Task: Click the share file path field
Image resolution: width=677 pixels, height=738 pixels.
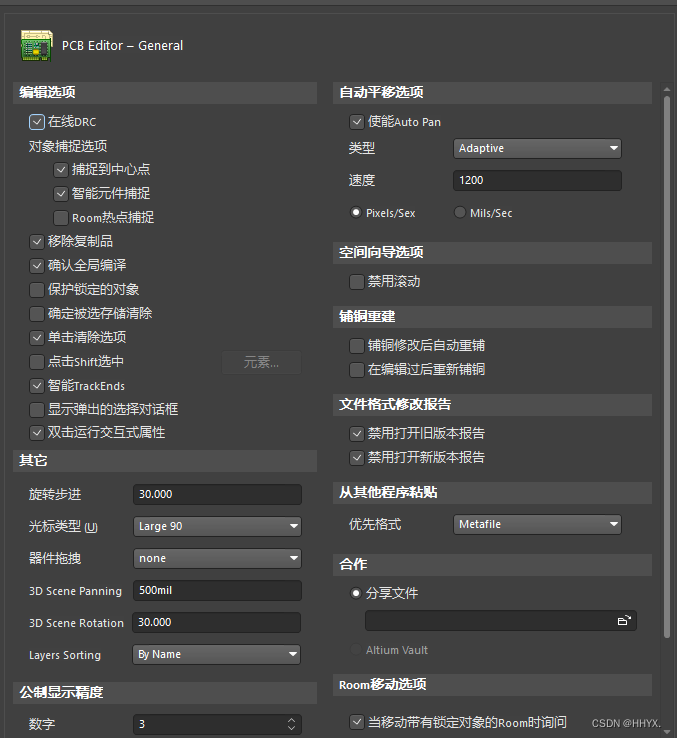Action: click(x=501, y=621)
